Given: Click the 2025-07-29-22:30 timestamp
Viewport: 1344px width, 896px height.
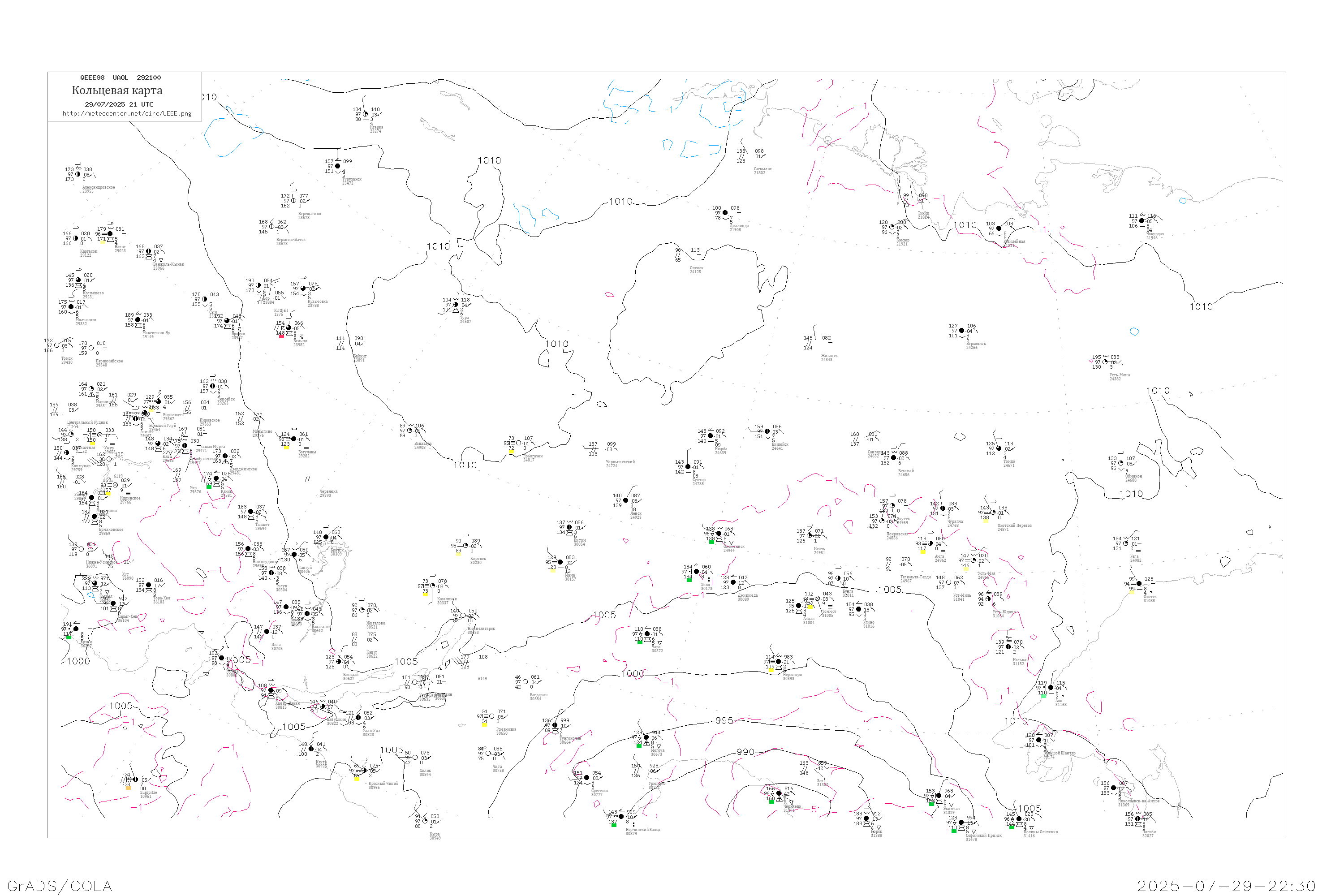Looking at the screenshot, I should tap(1226, 886).
